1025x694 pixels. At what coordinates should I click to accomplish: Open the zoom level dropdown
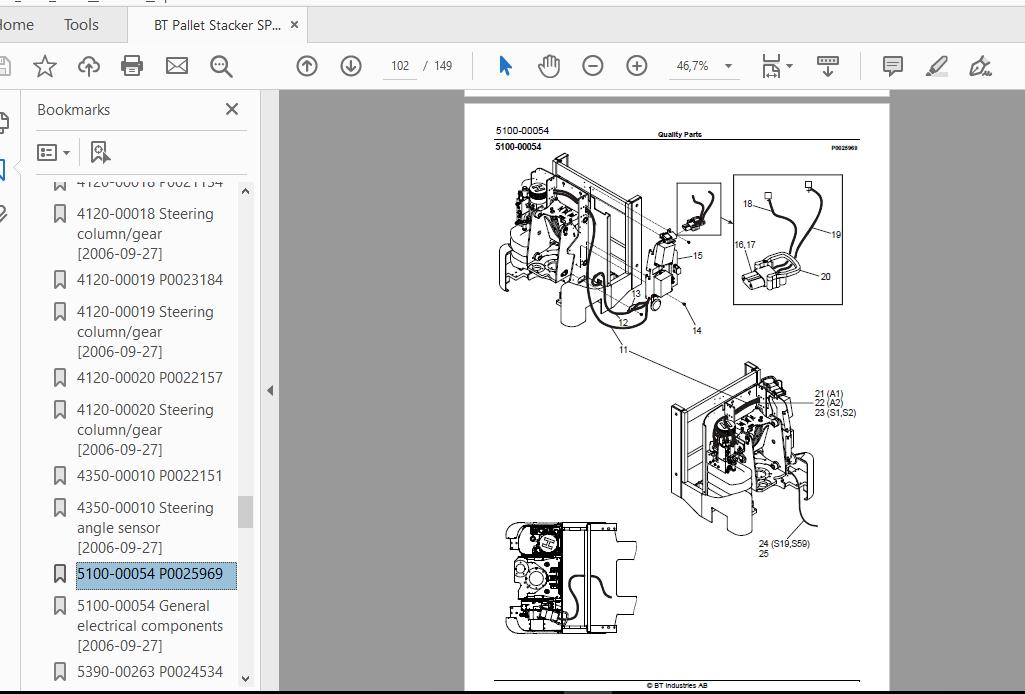[728, 66]
